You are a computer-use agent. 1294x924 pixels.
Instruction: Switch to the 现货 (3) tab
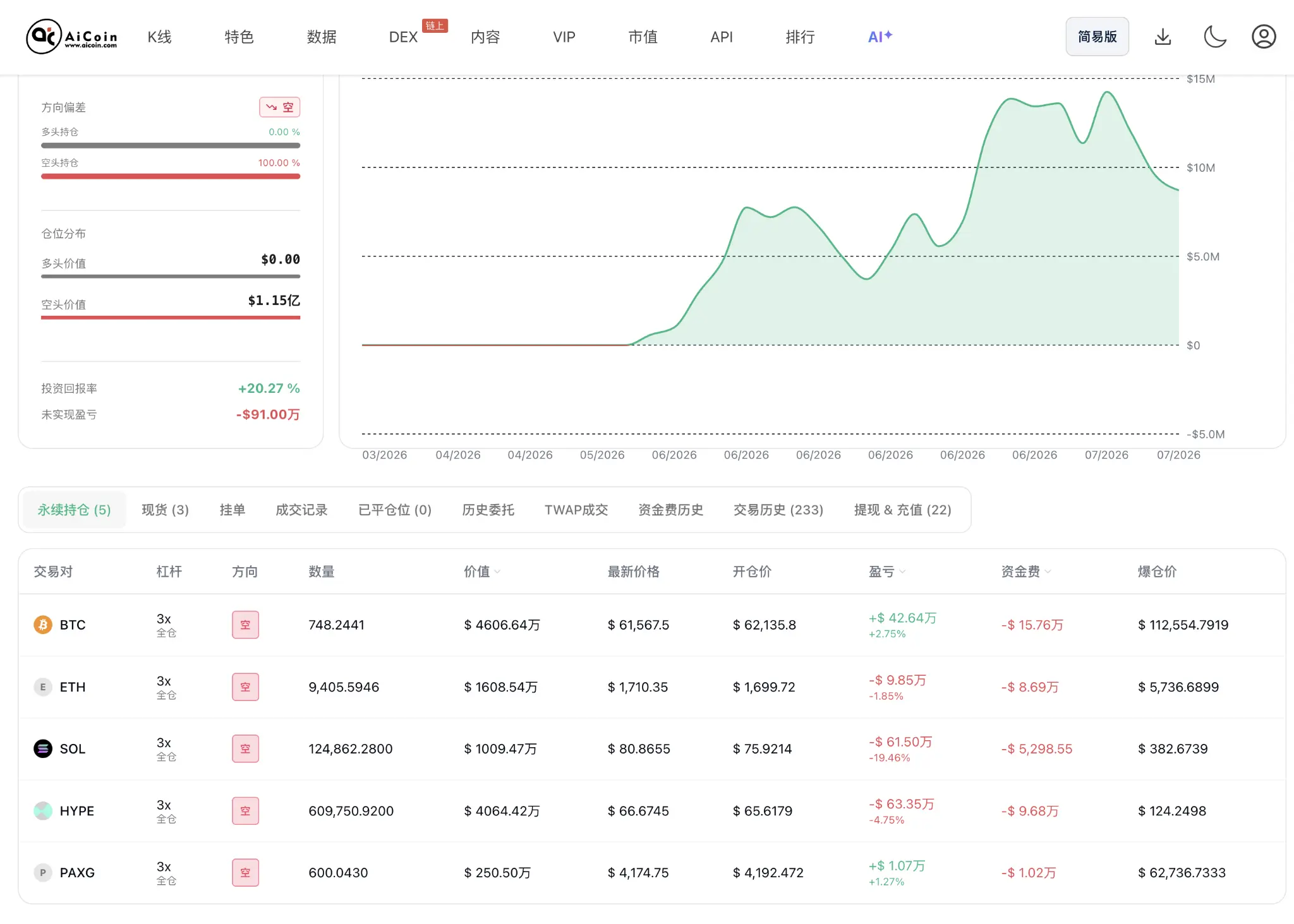[165, 510]
